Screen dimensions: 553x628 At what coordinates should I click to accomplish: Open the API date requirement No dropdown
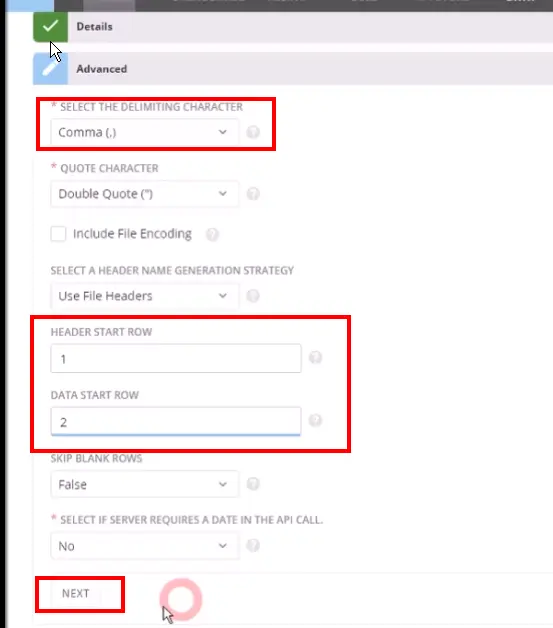[x=145, y=546]
